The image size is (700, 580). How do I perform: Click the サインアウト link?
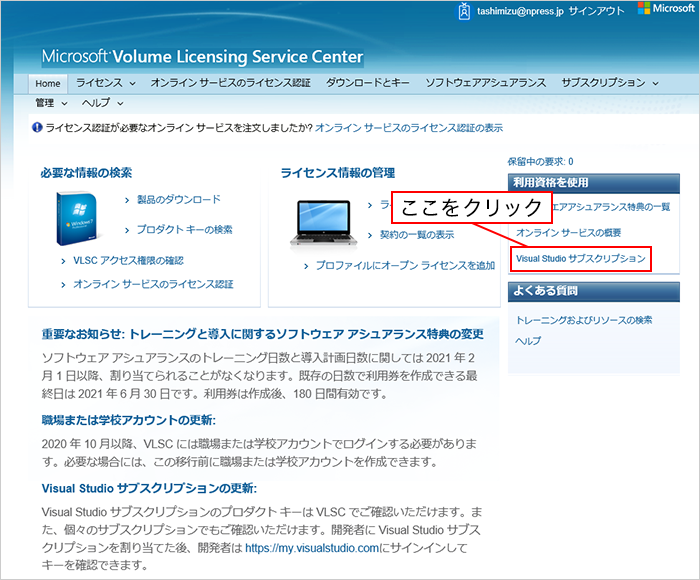(596, 11)
